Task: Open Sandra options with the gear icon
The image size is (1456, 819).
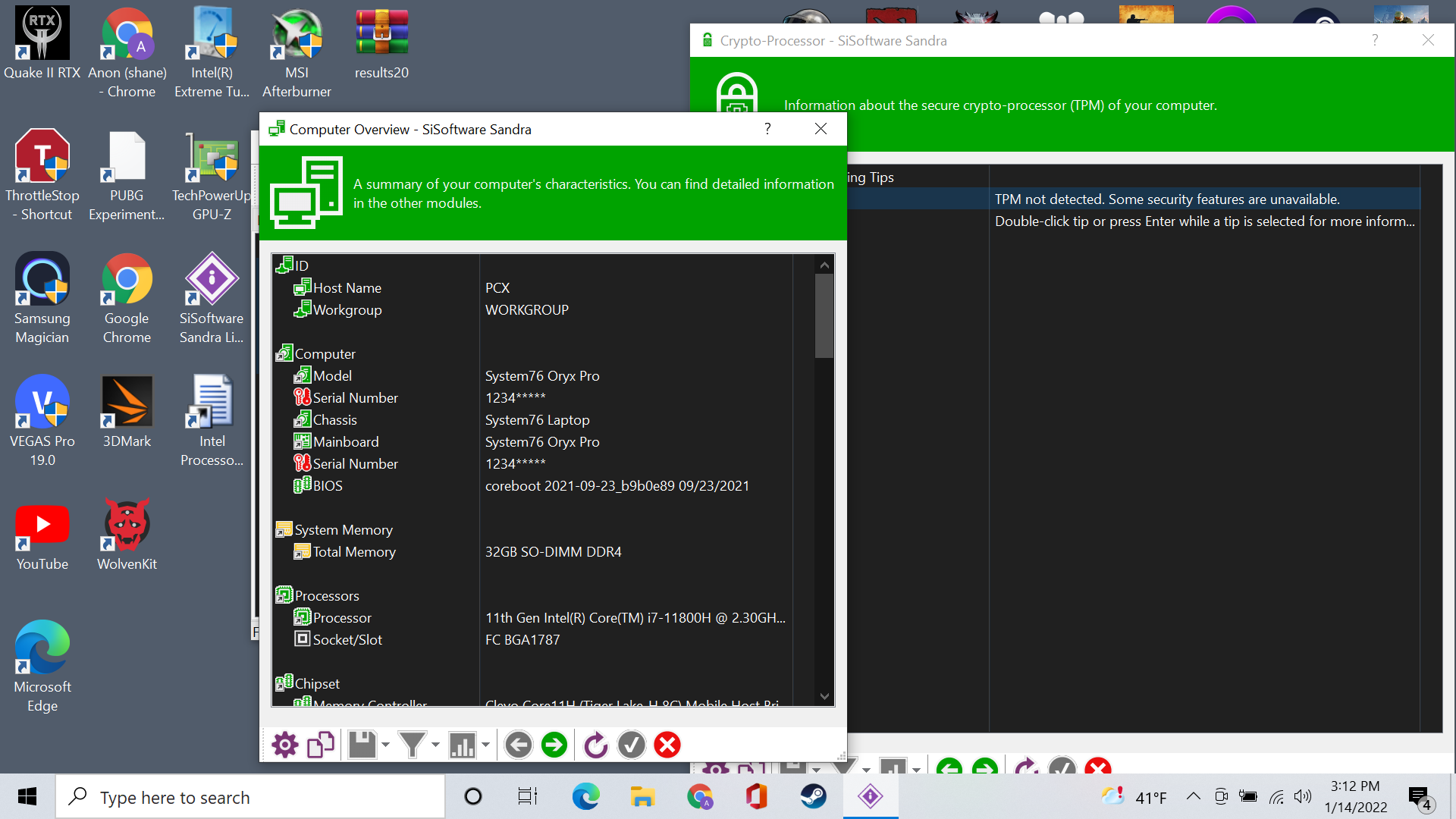Action: coord(284,745)
